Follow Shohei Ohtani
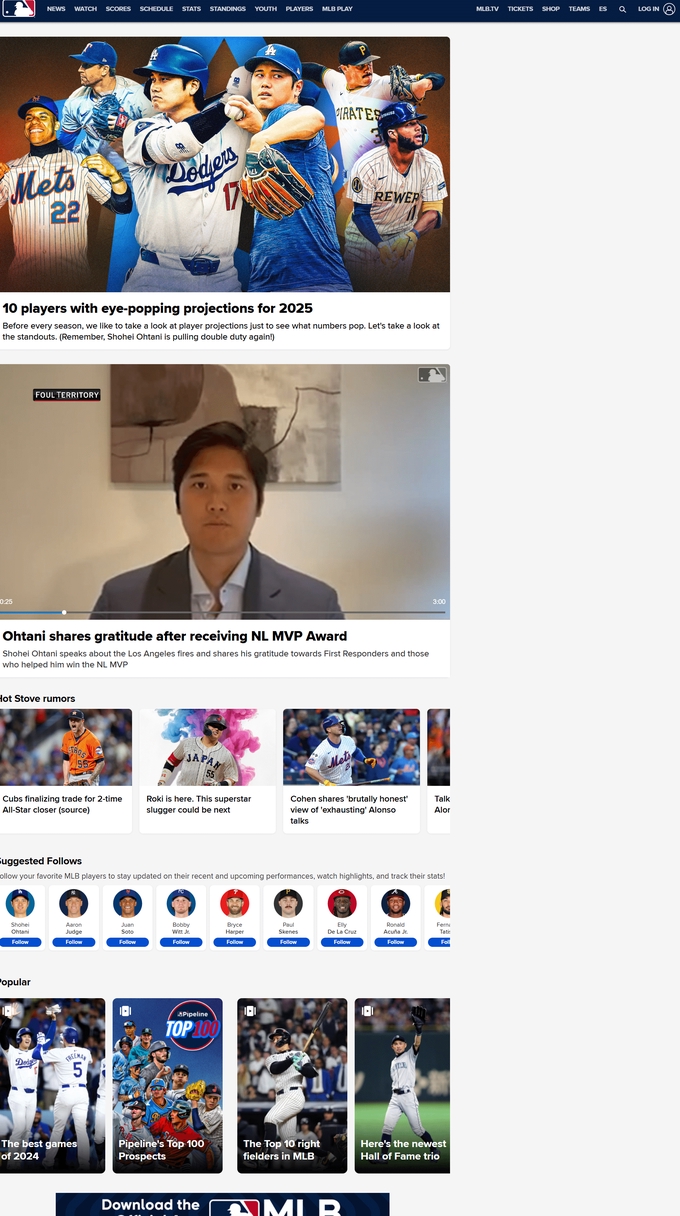Viewport: 680px width, 1216px height. 20,942
